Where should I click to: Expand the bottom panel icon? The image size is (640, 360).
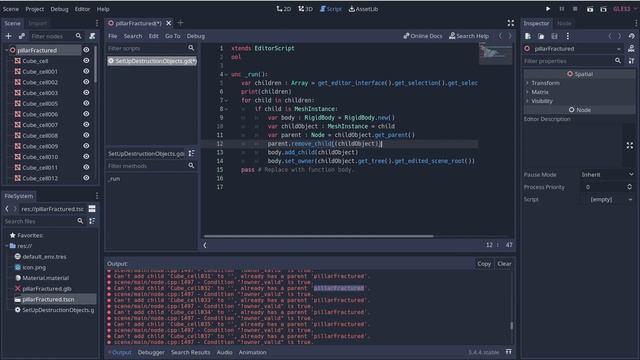point(509,351)
